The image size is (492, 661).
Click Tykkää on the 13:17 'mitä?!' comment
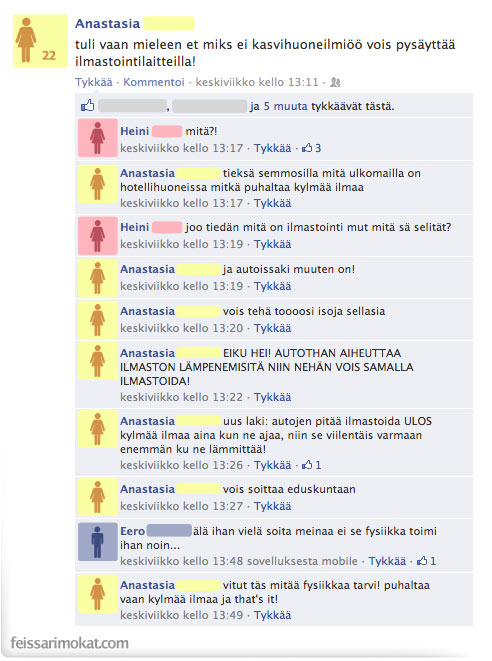click(x=272, y=148)
